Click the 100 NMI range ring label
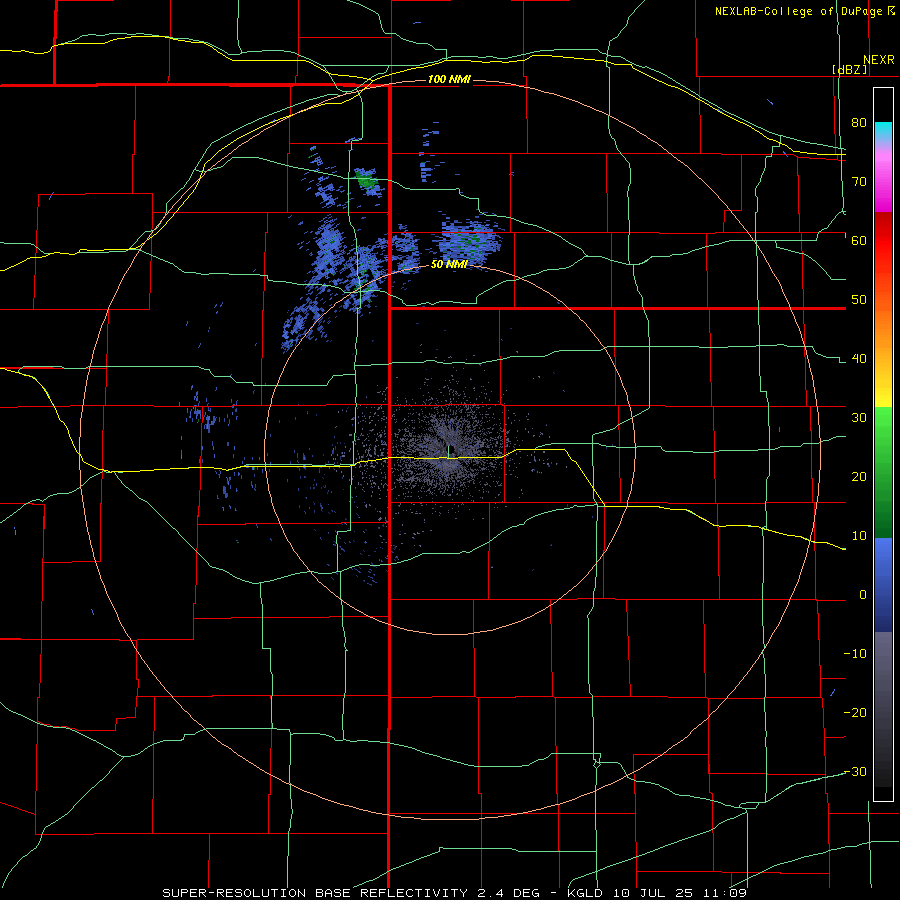This screenshot has height=900, width=900. [x=449, y=79]
